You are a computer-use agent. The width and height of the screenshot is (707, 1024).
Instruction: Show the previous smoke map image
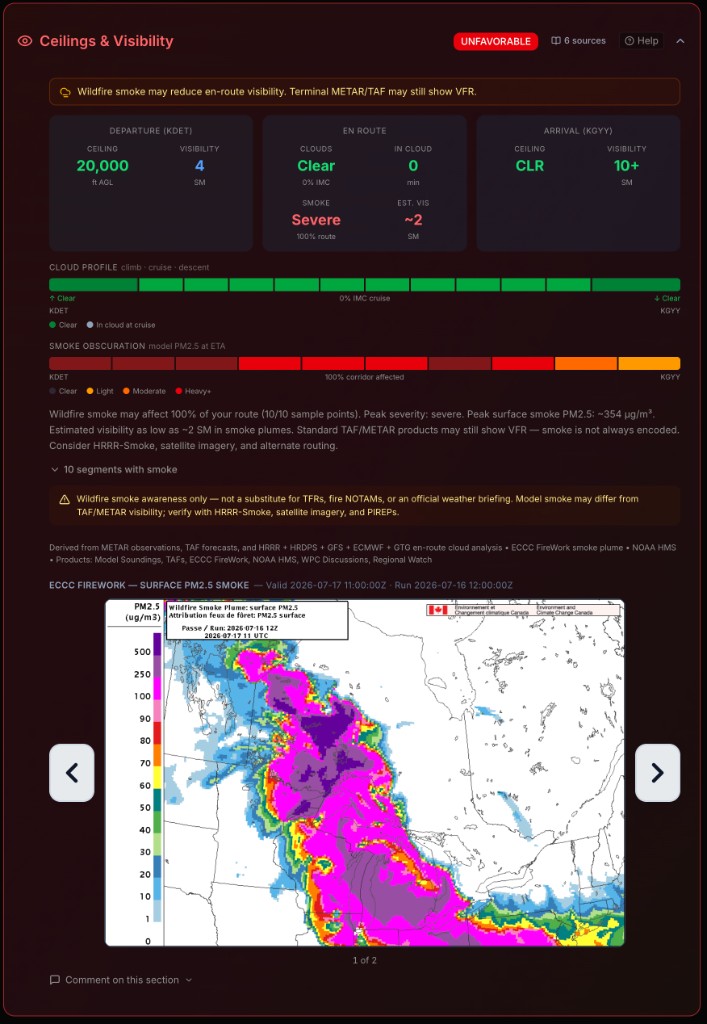(x=72, y=773)
